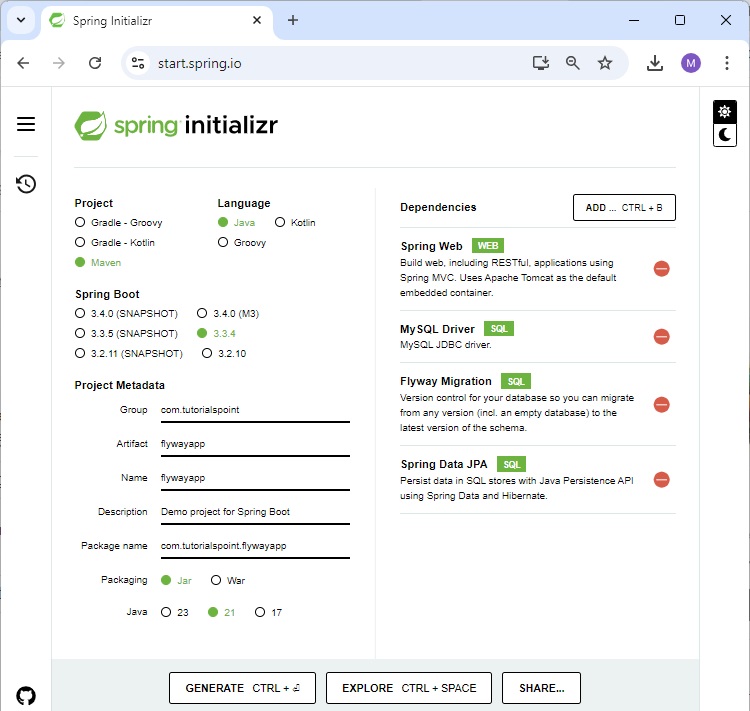750x711 pixels.
Task: Click the Dependencies heading
Action: click(438, 207)
